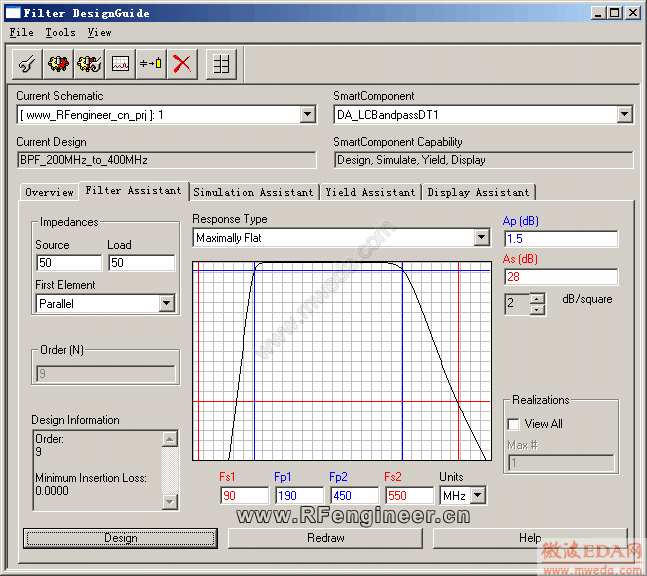Click the Fs2 frequency field
This screenshot has width=647, height=576.
click(409, 495)
